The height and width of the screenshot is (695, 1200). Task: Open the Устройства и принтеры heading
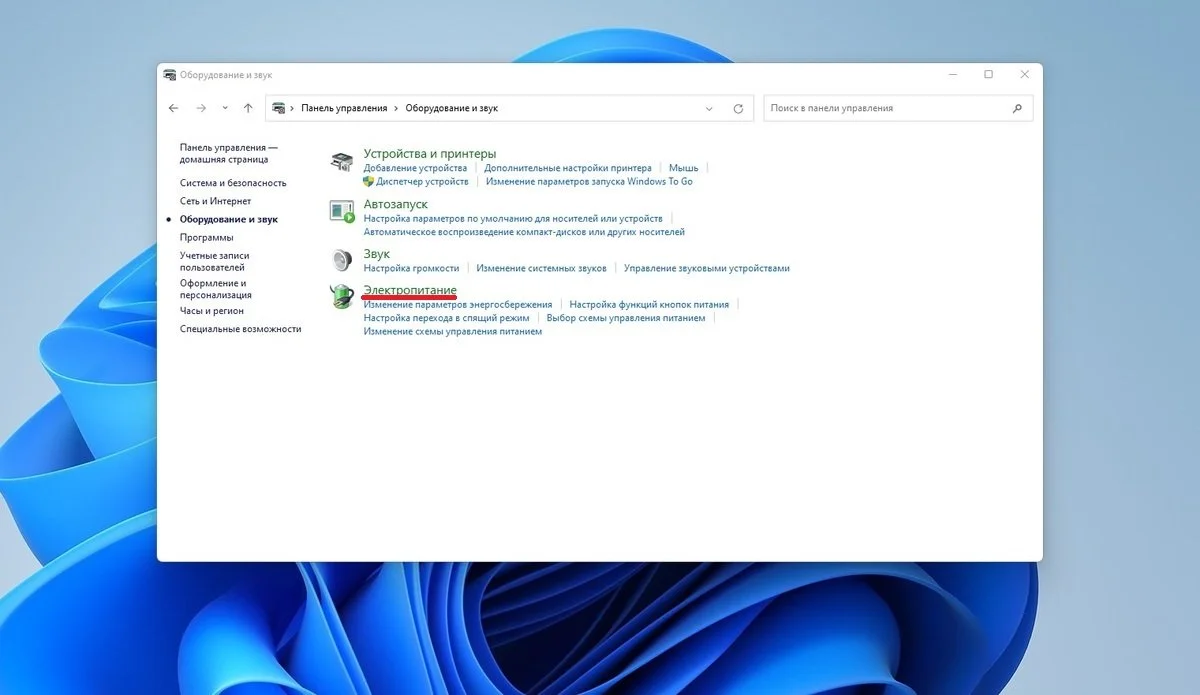[430, 154]
